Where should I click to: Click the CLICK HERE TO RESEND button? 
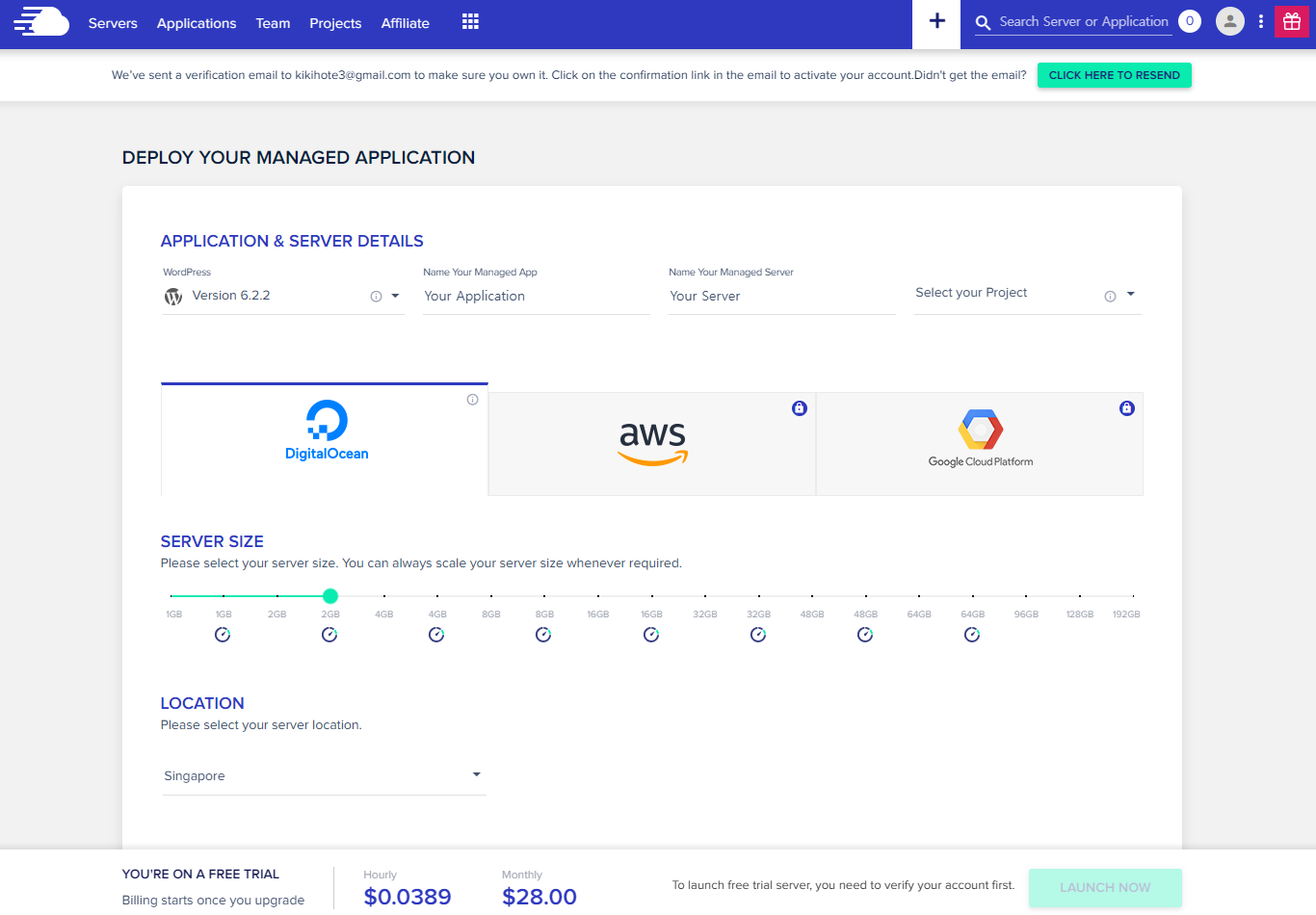(x=1115, y=75)
